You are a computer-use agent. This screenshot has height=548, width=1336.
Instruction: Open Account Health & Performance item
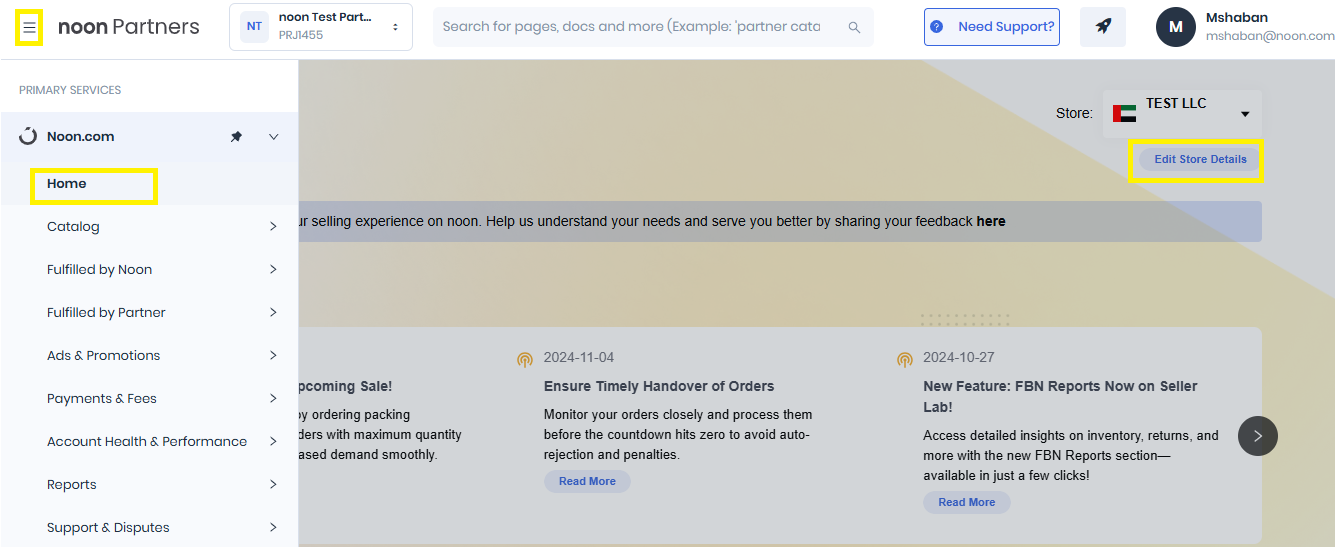click(x=147, y=442)
